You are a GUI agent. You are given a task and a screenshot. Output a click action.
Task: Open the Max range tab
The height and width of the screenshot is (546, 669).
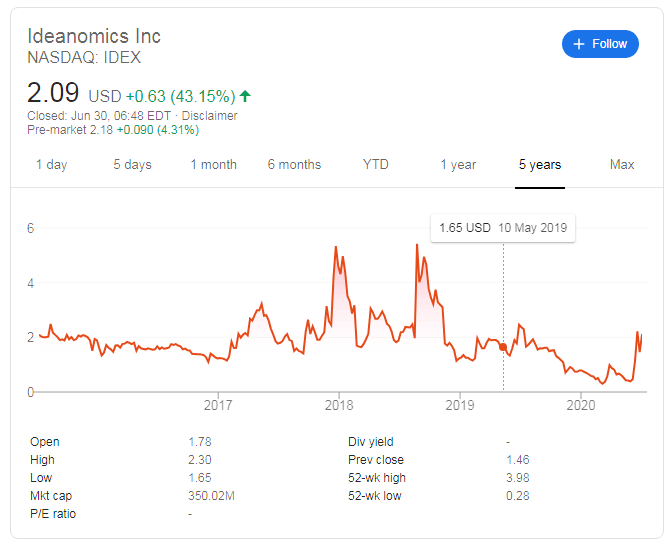click(x=622, y=165)
